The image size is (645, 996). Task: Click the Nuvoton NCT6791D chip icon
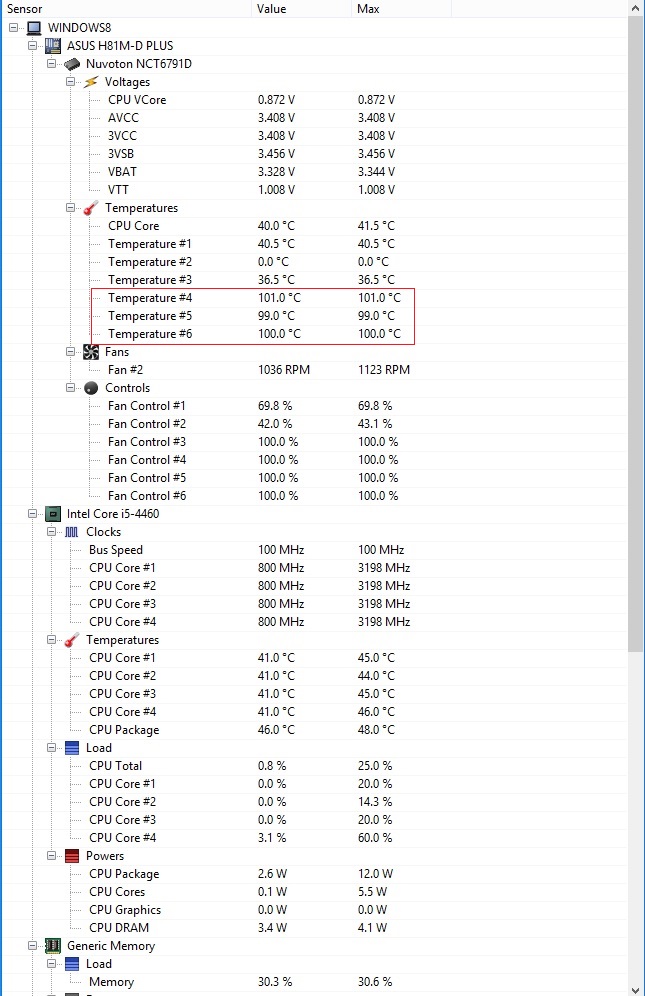72,64
